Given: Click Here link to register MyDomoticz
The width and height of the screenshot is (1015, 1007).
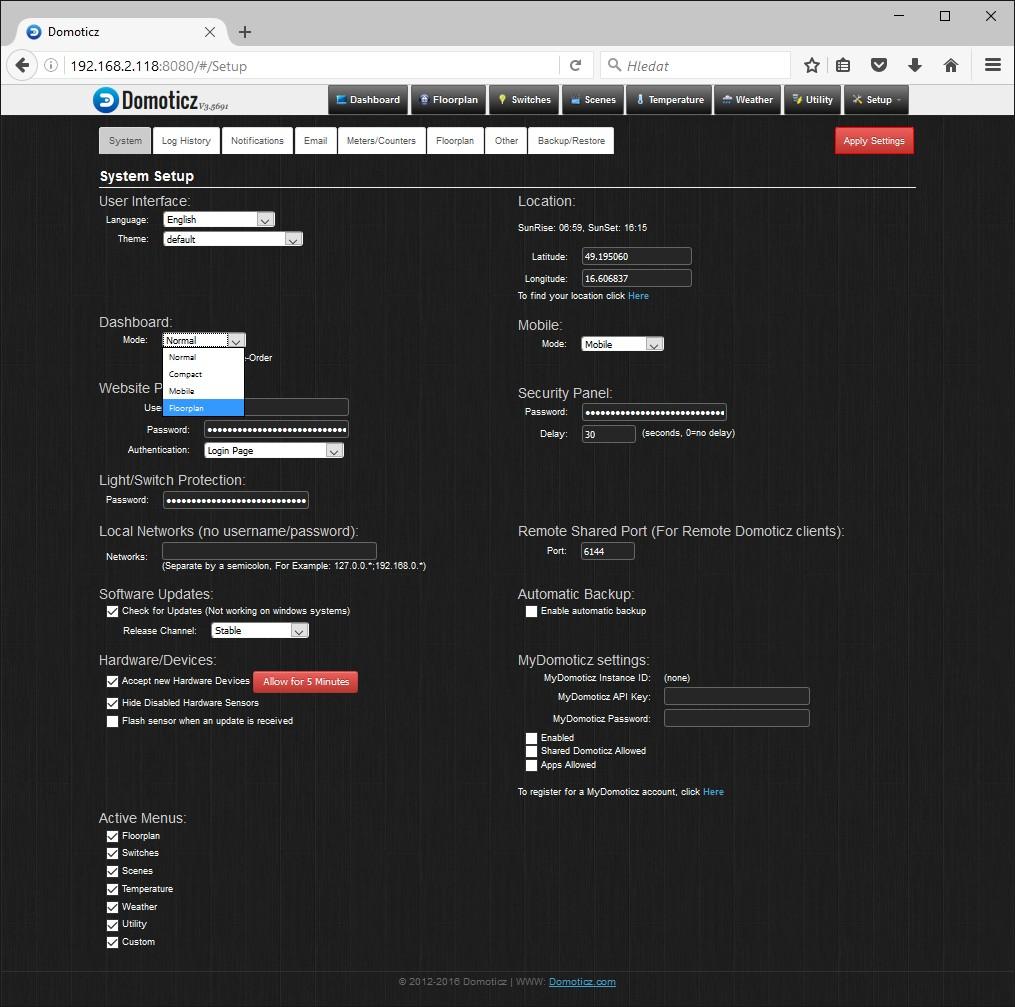Looking at the screenshot, I should point(713,791).
